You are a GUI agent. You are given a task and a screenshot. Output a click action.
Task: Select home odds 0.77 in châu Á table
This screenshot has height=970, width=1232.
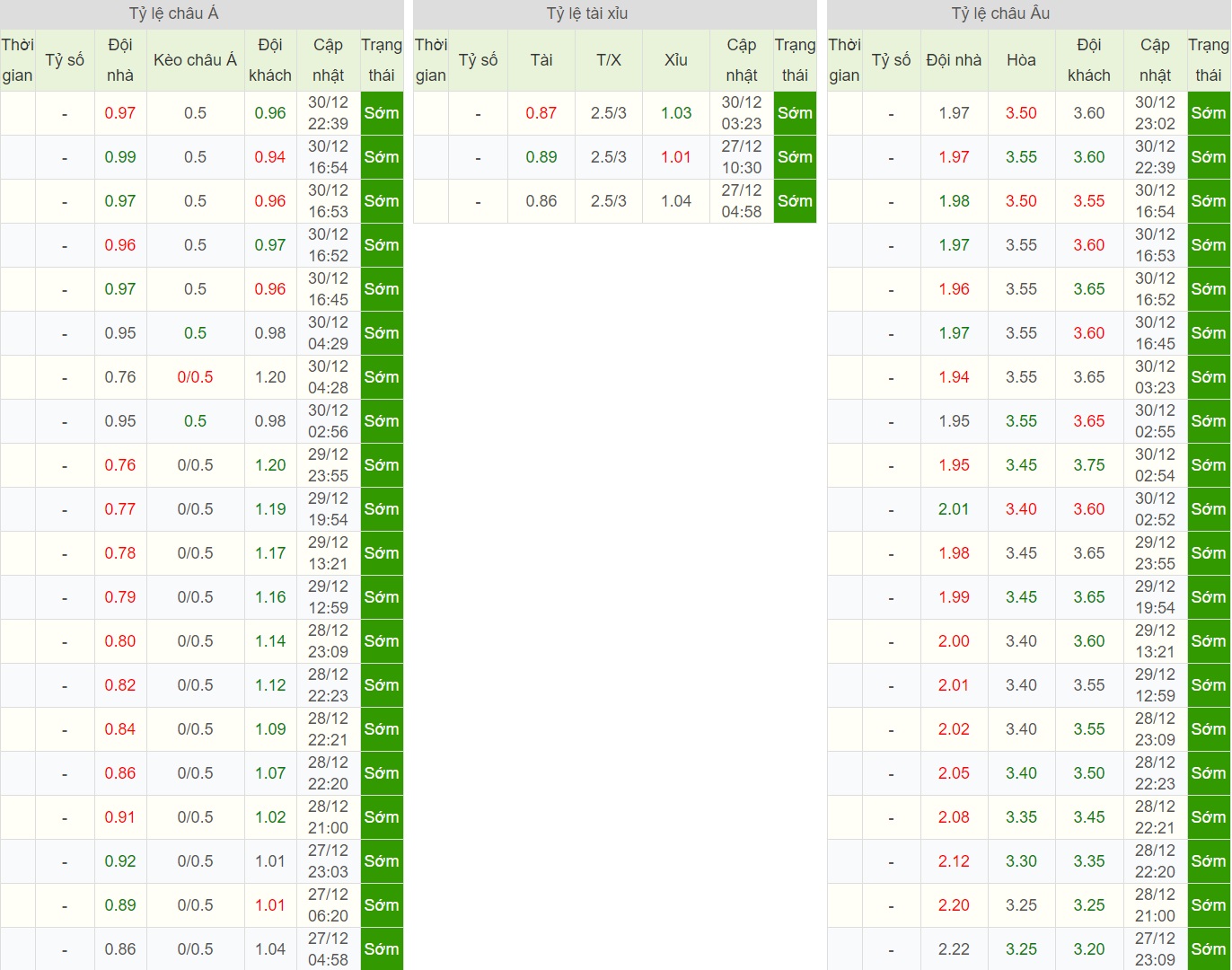(120, 509)
